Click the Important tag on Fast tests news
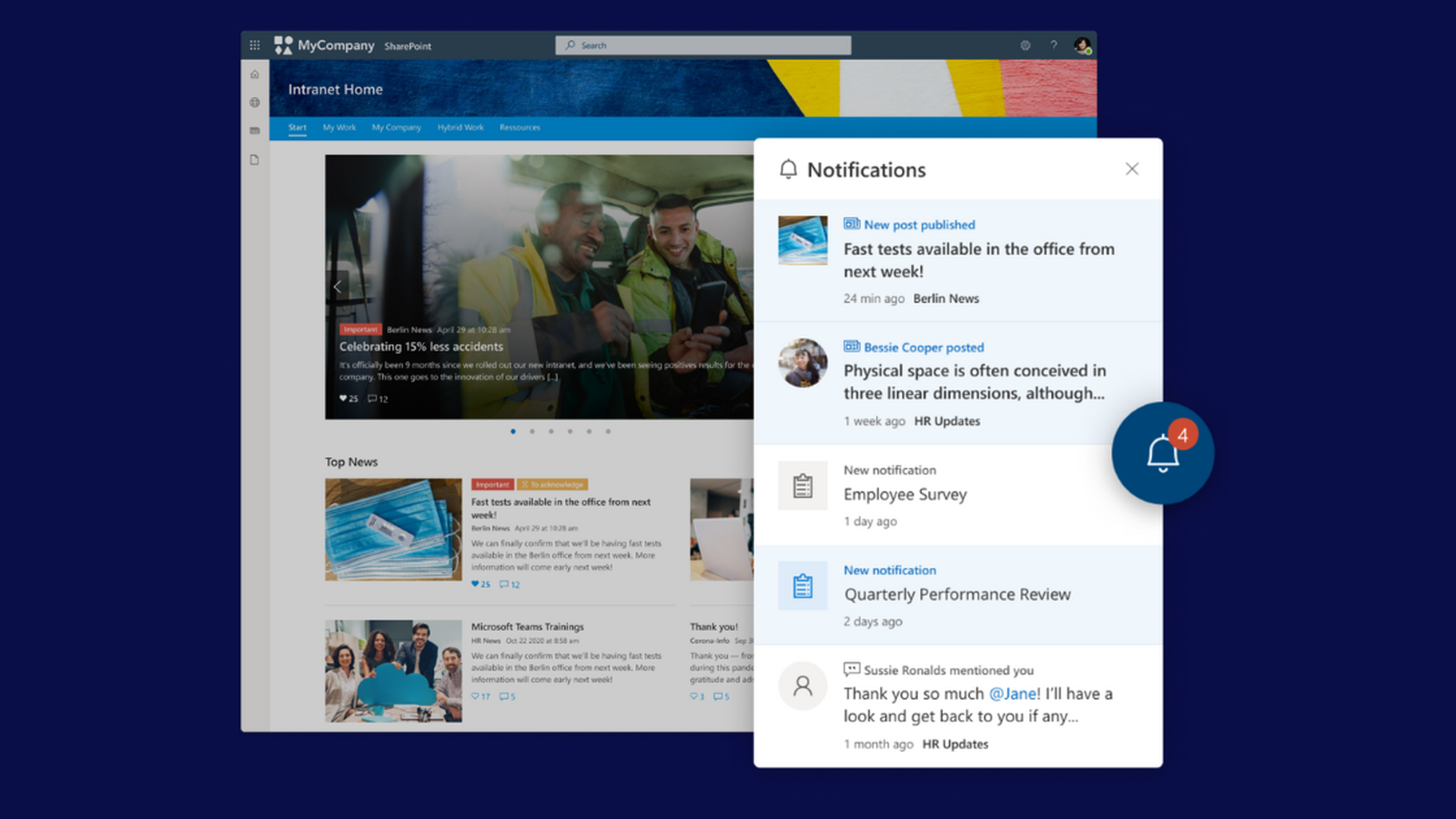 point(492,485)
